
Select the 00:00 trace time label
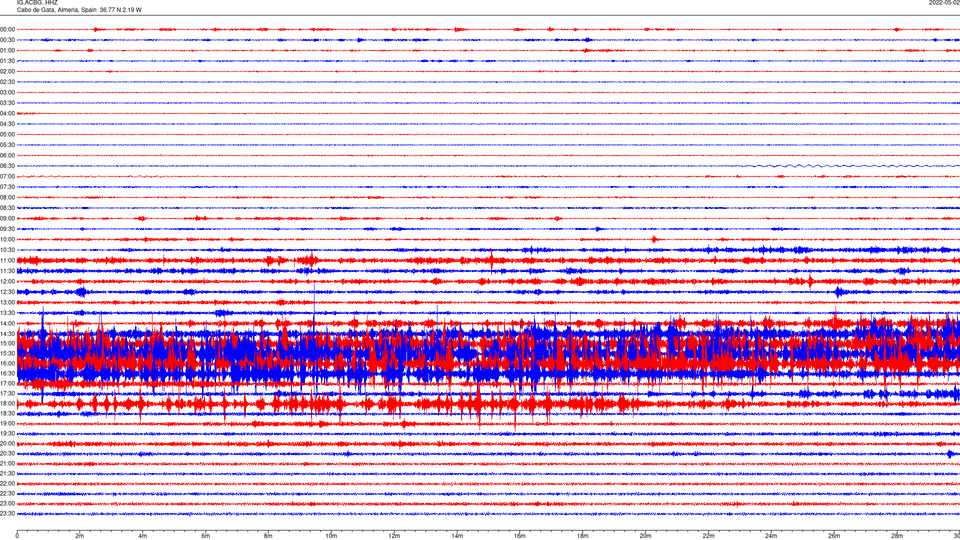tap(7, 29)
